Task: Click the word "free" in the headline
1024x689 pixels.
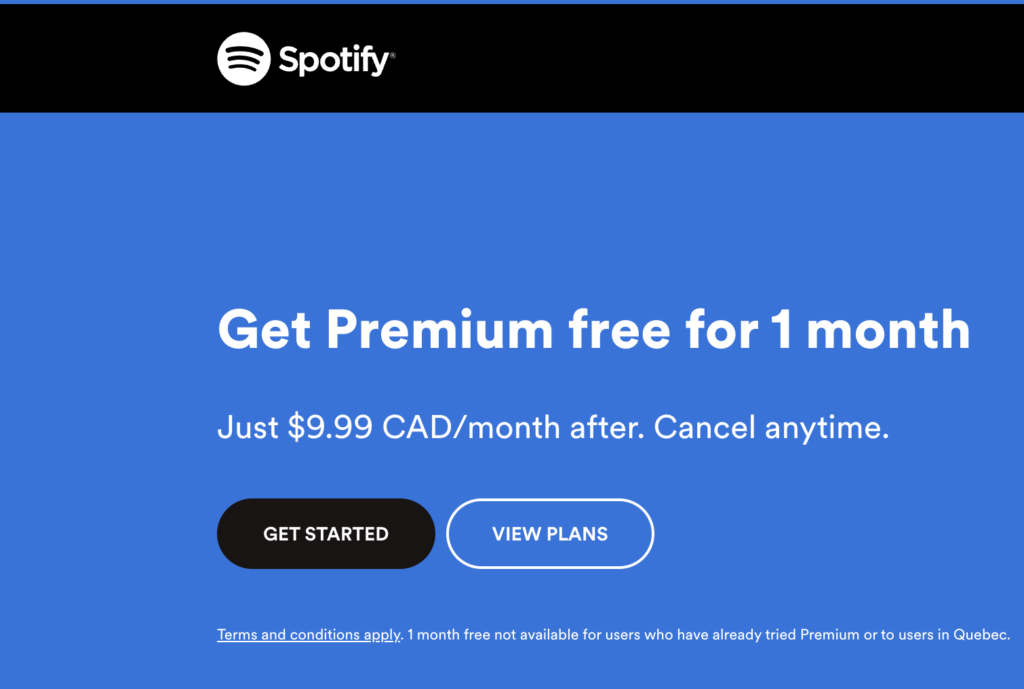Action: pyautogui.click(x=620, y=330)
